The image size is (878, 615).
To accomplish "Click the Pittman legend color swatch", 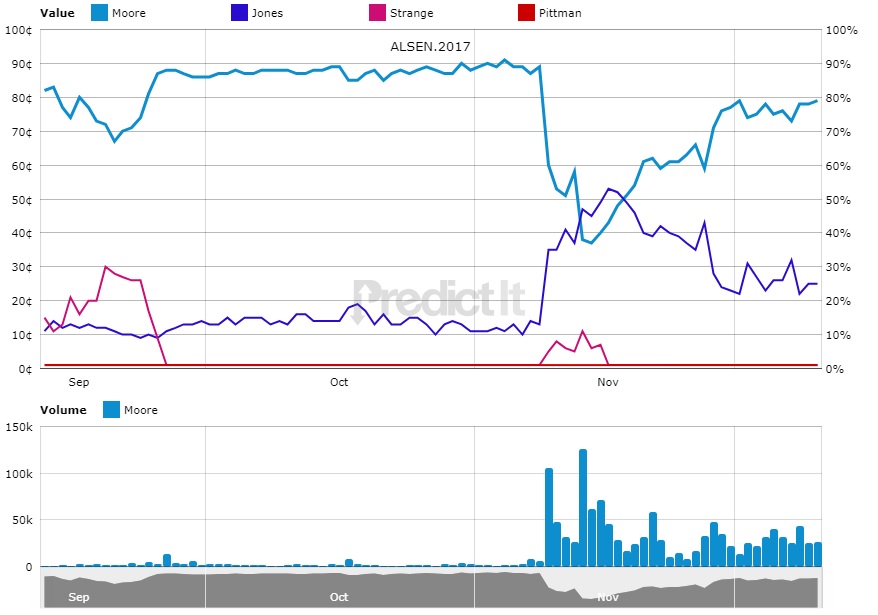I will pos(526,12).
